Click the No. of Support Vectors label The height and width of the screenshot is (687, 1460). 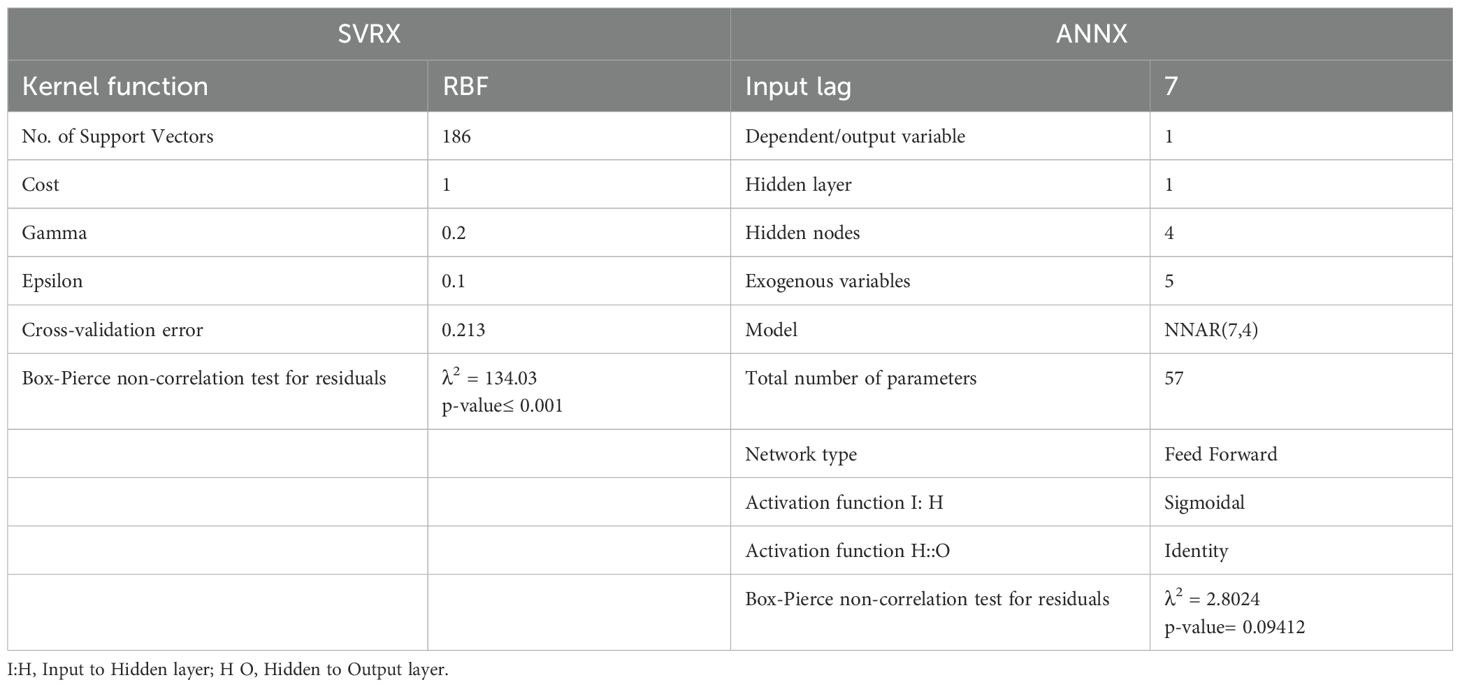point(117,137)
